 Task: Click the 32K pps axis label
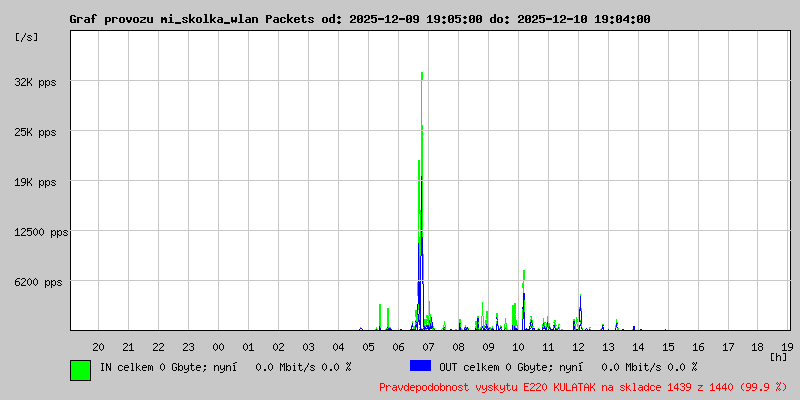36,82
